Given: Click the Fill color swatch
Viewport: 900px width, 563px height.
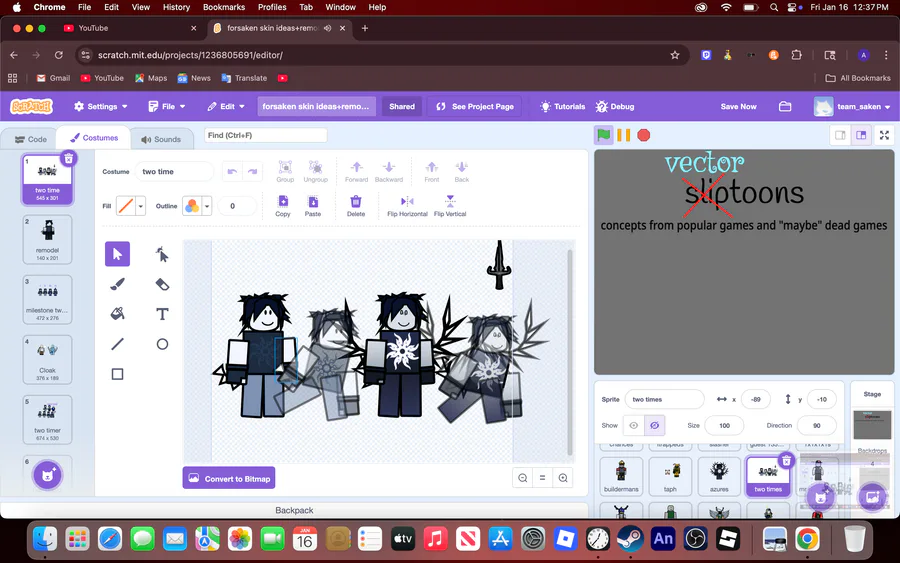Looking at the screenshot, I should [126, 205].
